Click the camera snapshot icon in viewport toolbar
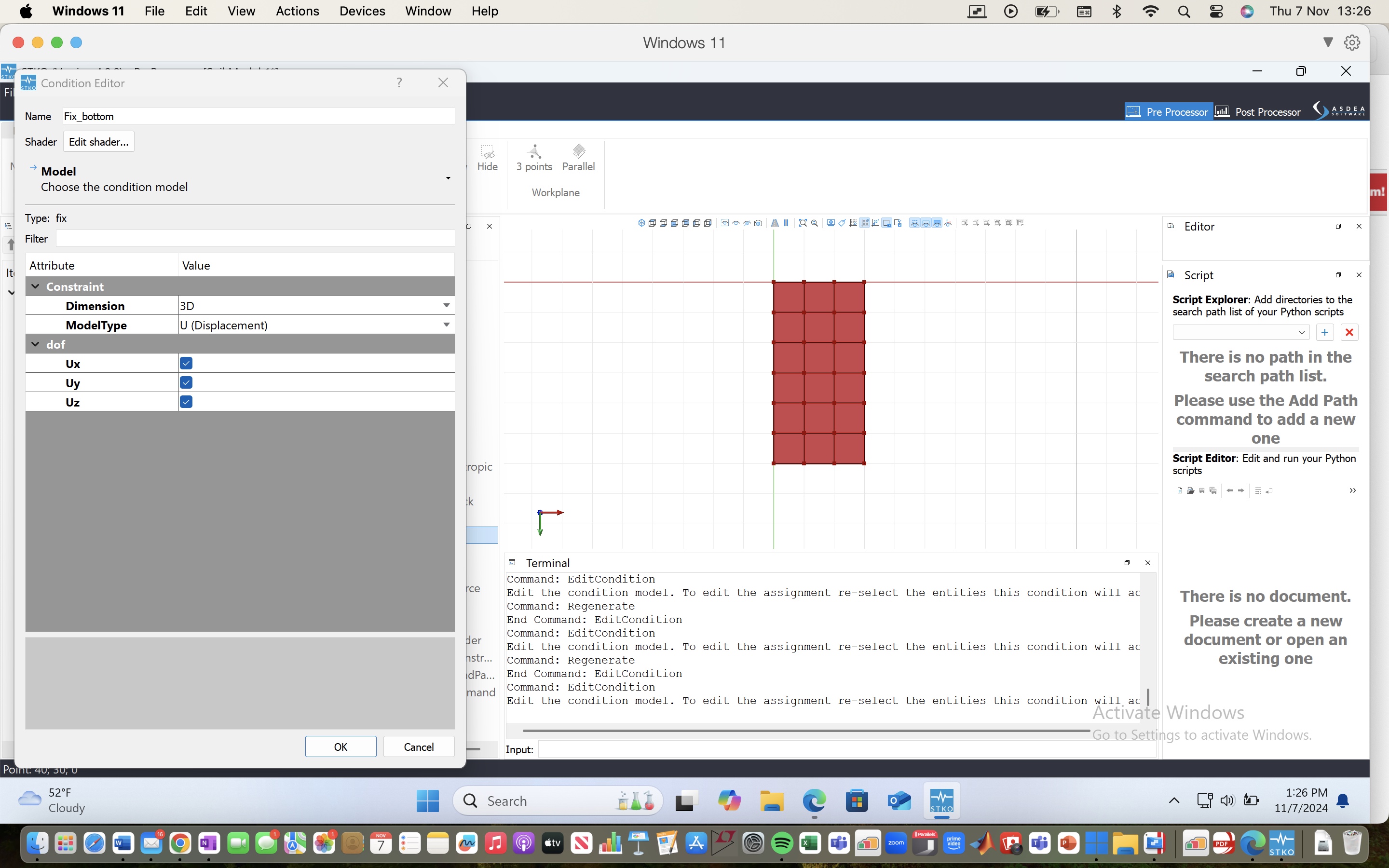The image size is (1389, 868). pyautogui.click(x=758, y=223)
